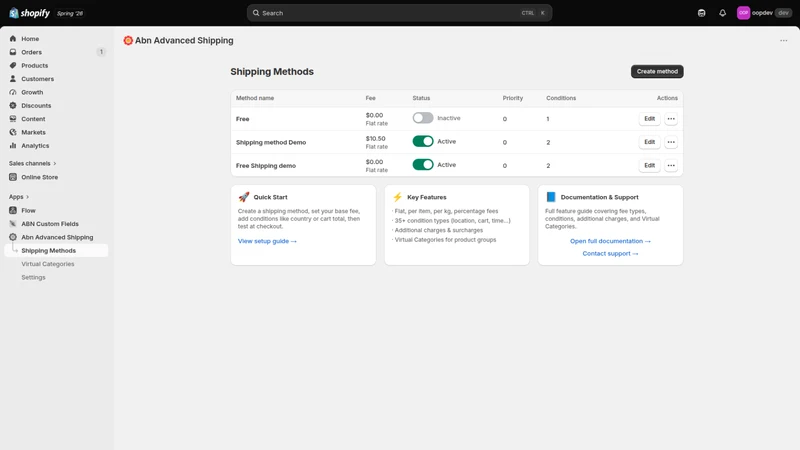Click the Quick Start rocket icon
The image size is (800, 450).
(244, 197)
